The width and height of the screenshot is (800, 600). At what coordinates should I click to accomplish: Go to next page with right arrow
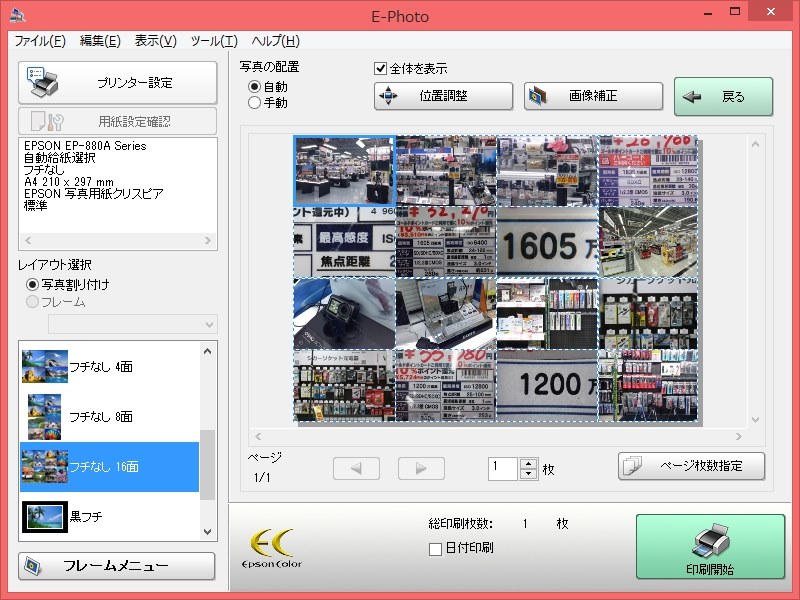point(421,468)
